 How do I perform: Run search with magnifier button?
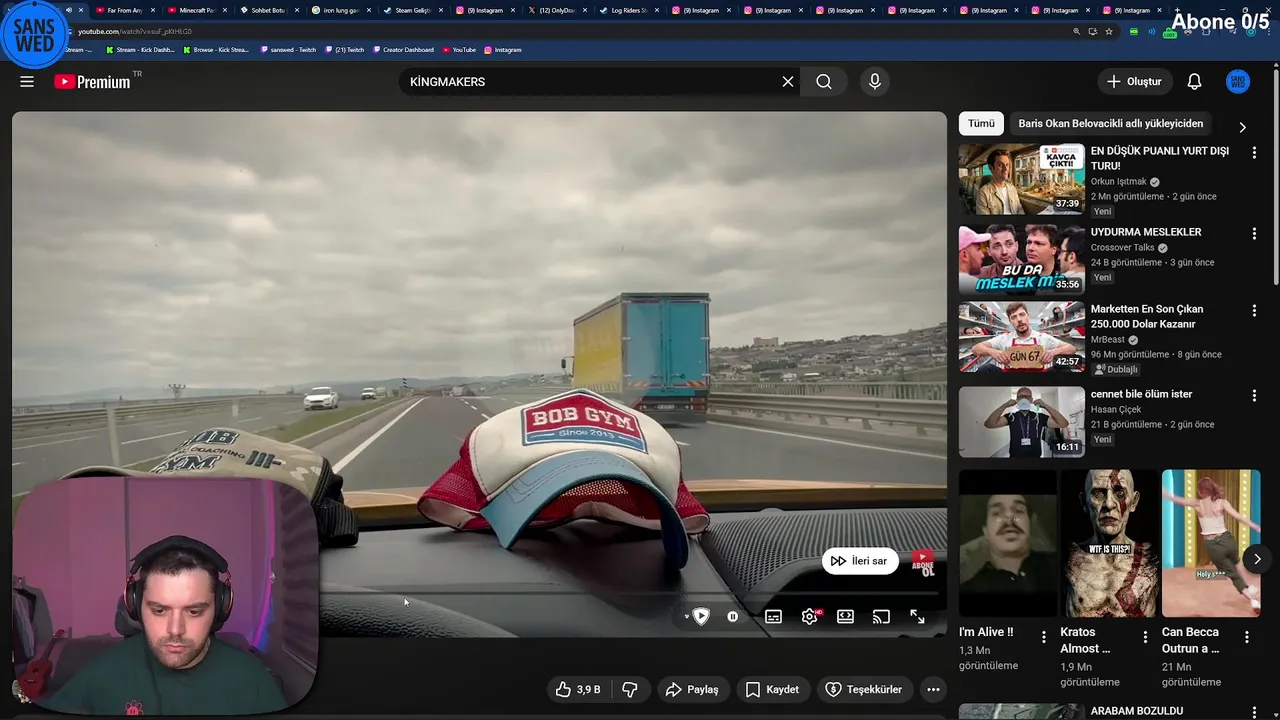tap(824, 82)
